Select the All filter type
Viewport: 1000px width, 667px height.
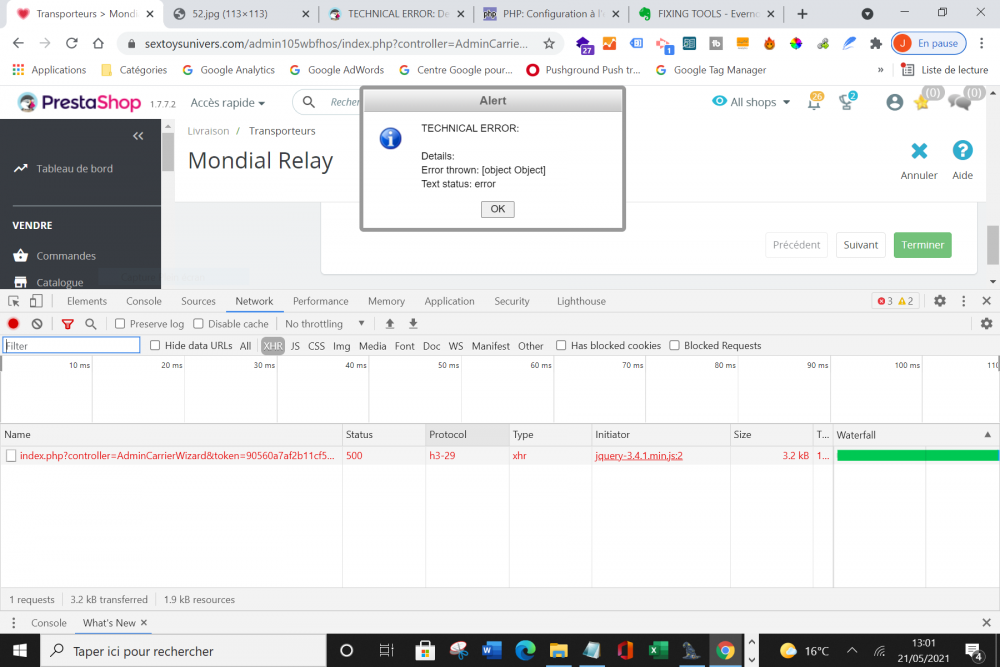point(245,346)
